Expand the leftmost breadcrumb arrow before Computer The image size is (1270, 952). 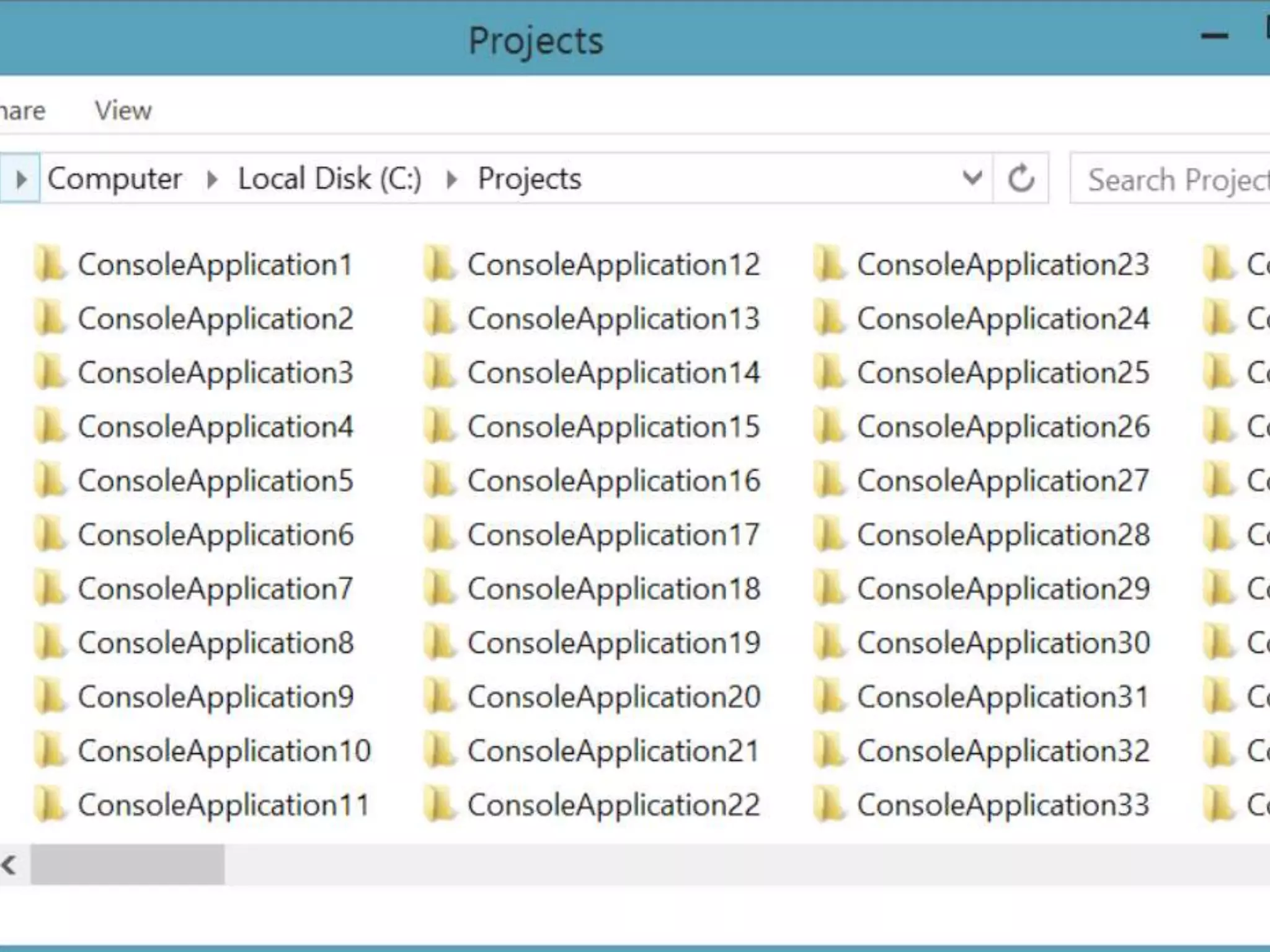tap(20, 179)
